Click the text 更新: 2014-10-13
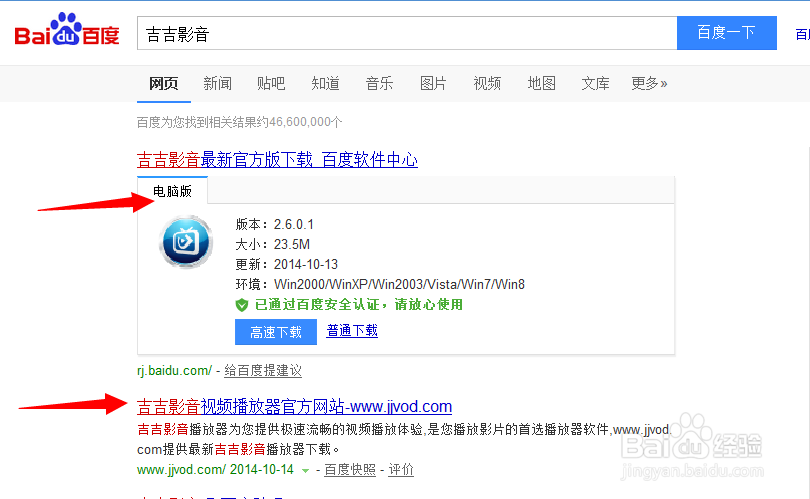The image size is (810, 499). click(x=286, y=264)
